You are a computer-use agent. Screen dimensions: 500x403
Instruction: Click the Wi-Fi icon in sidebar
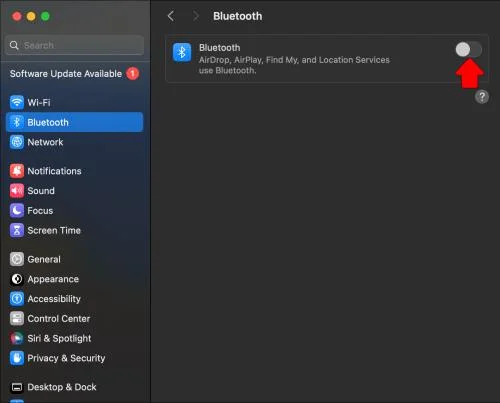coord(17,102)
